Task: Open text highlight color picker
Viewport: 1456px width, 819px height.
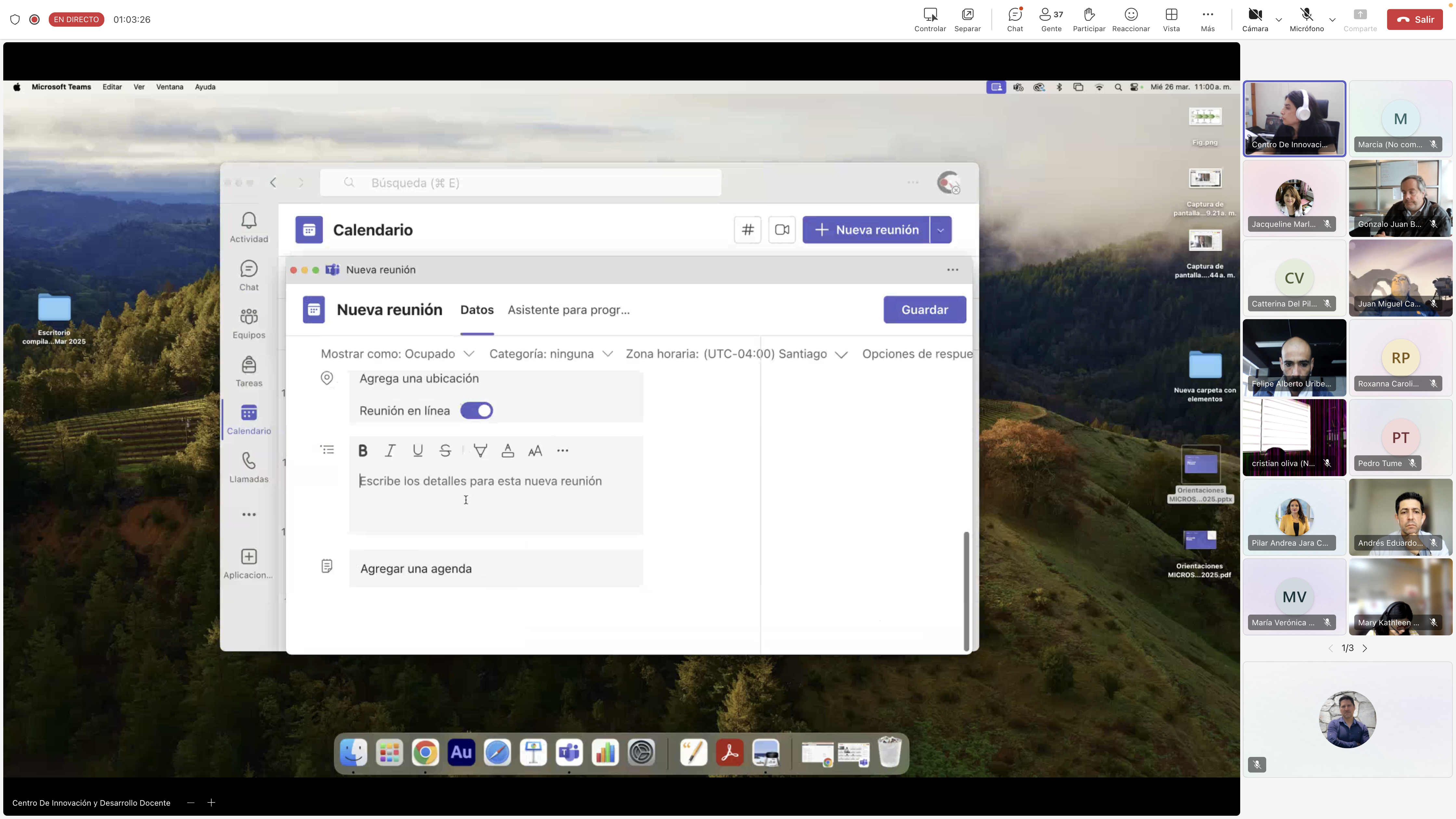Action: [480, 450]
